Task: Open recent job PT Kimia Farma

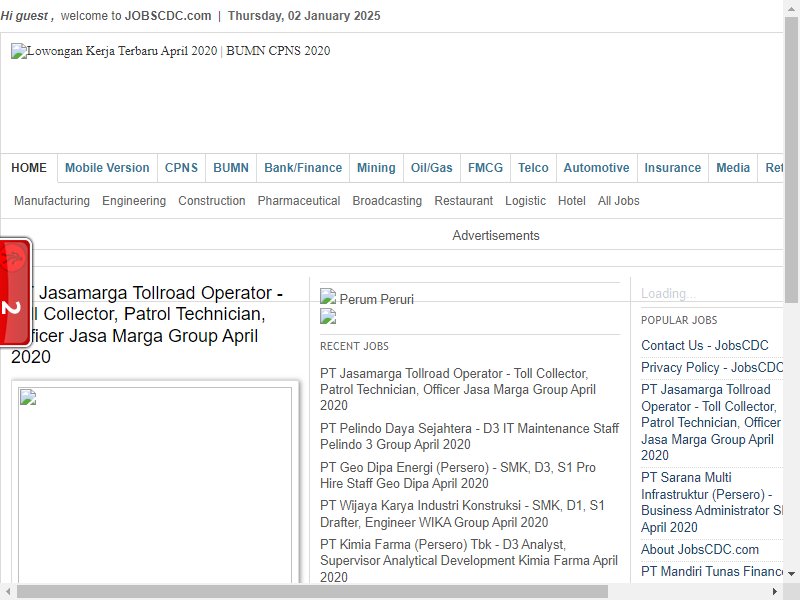Action: 468,560
